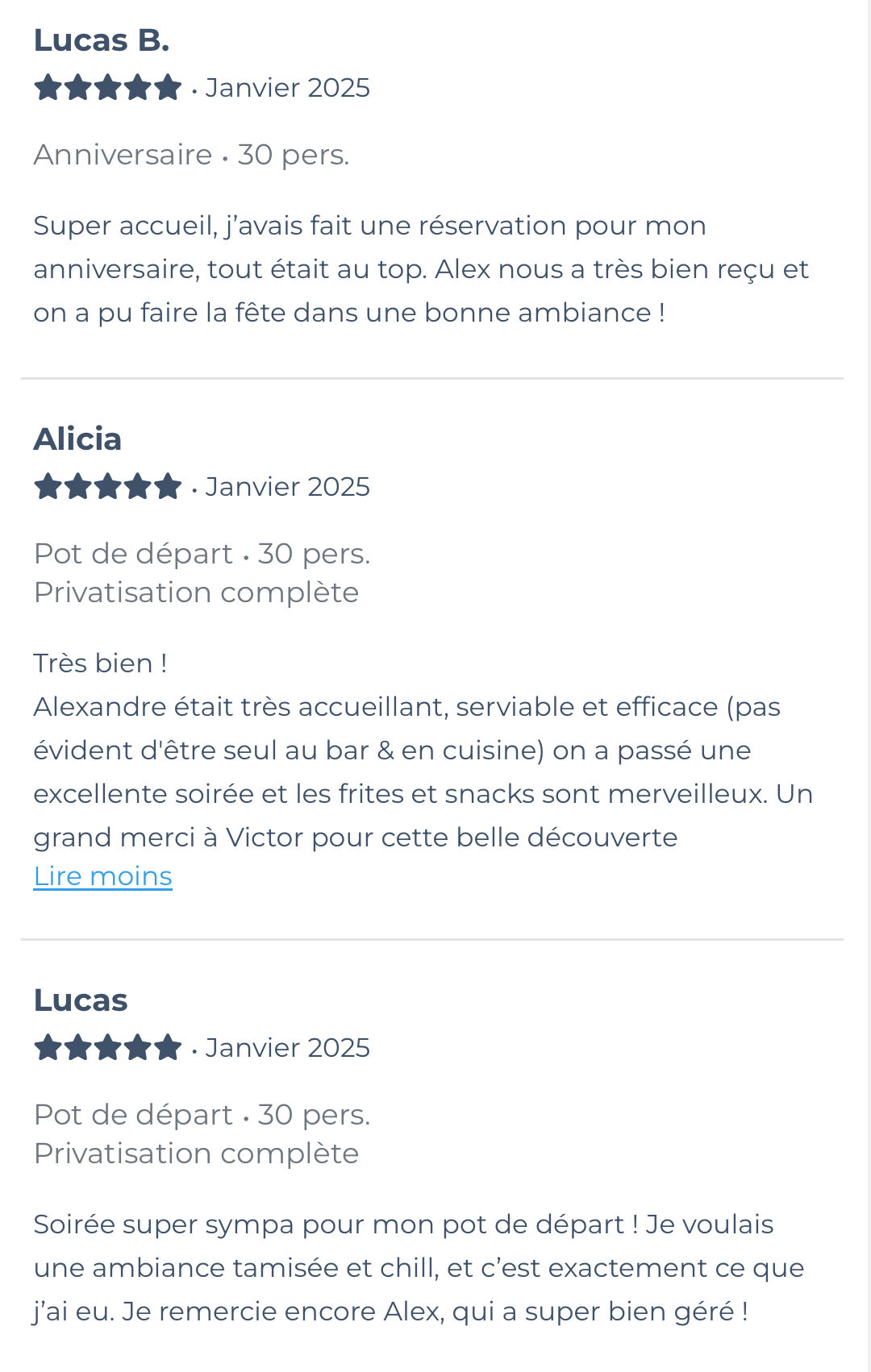Collapse Alicia's review with Lire moins
Image resolution: width=871 pixels, height=1372 pixels.
click(102, 876)
